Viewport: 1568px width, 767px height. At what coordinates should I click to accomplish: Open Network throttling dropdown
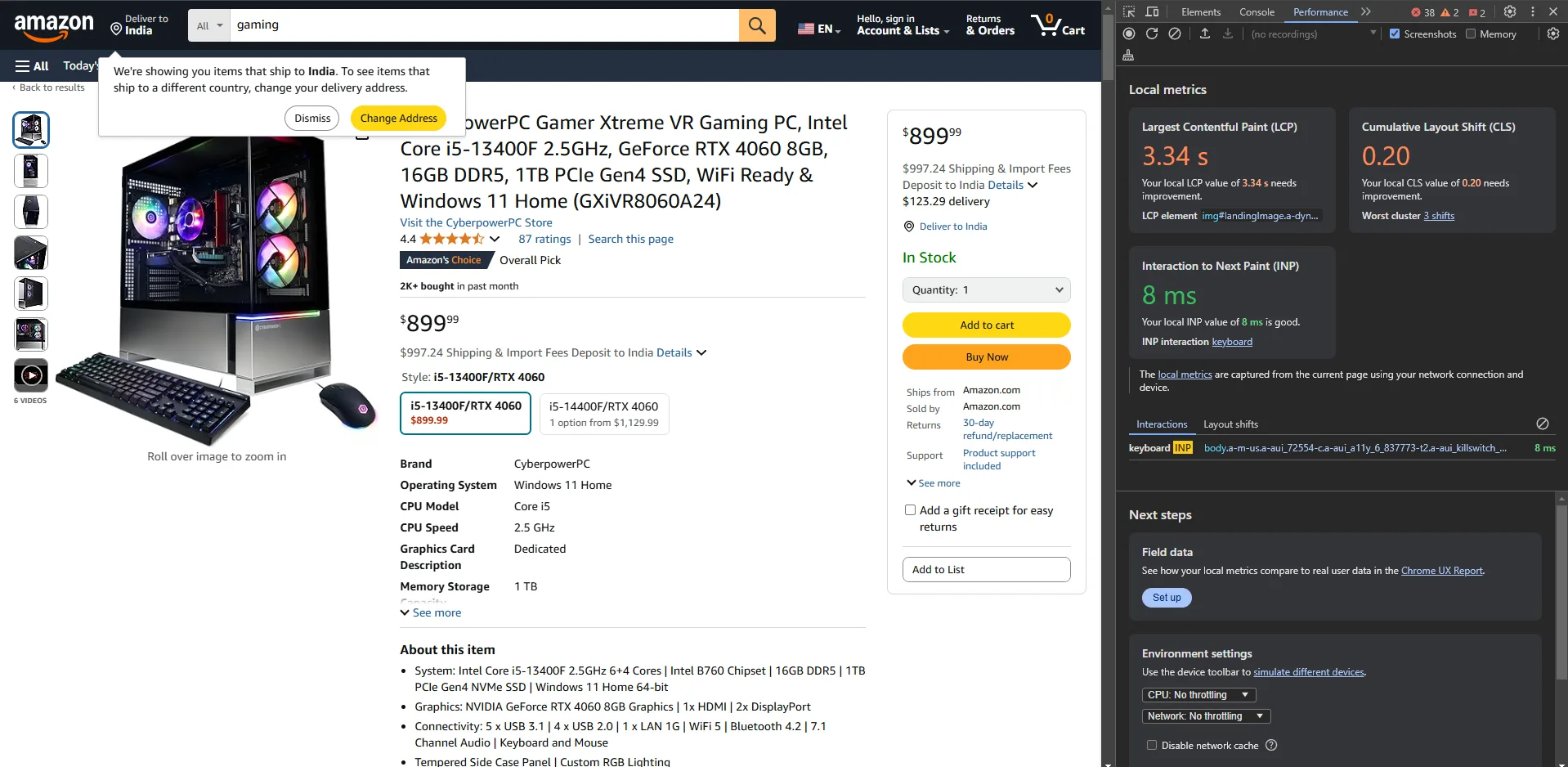click(x=1206, y=716)
